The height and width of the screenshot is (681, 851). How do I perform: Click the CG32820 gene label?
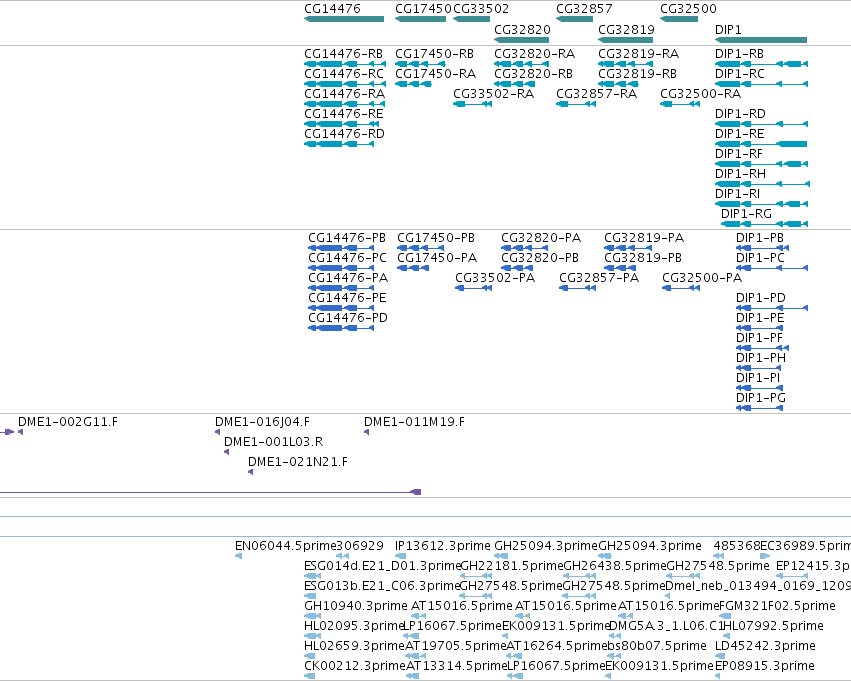(522, 29)
